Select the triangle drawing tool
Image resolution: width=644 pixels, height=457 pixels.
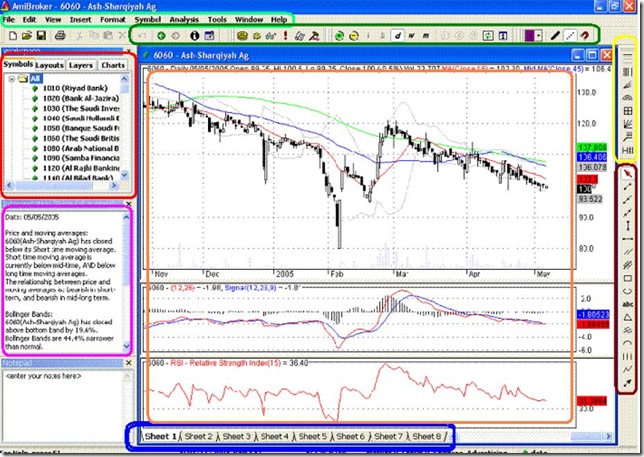tap(627, 317)
